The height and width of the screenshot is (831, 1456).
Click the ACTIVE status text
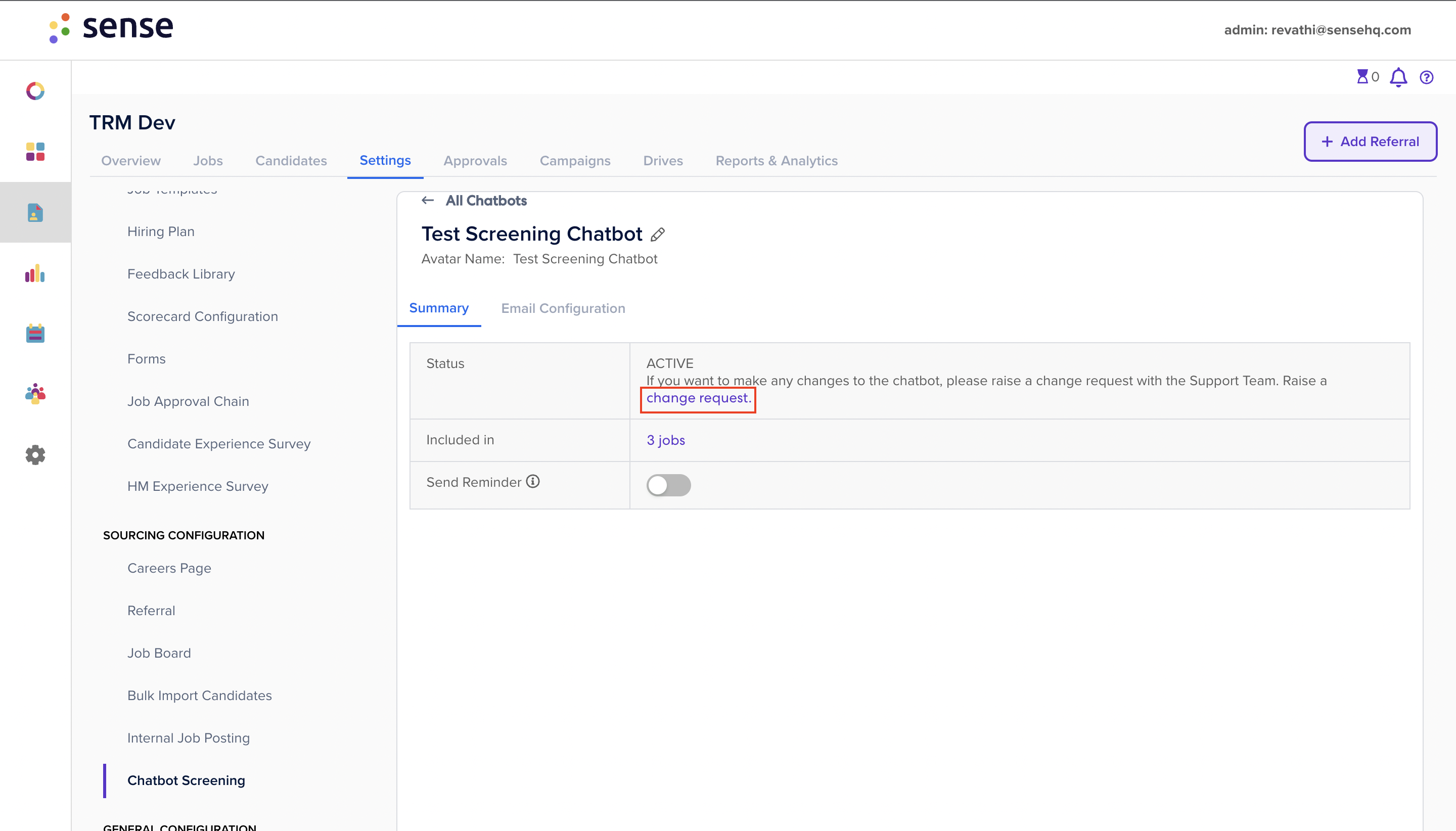pos(670,363)
